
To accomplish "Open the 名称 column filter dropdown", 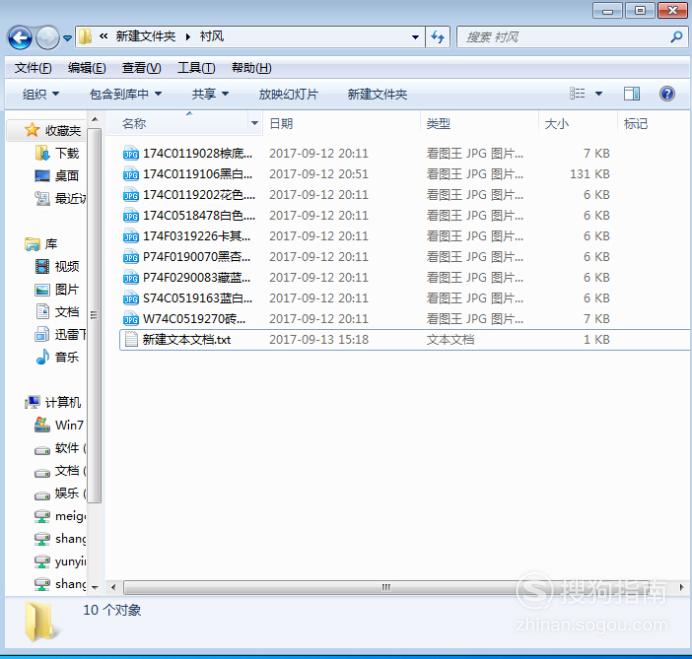I will [x=255, y=123].
